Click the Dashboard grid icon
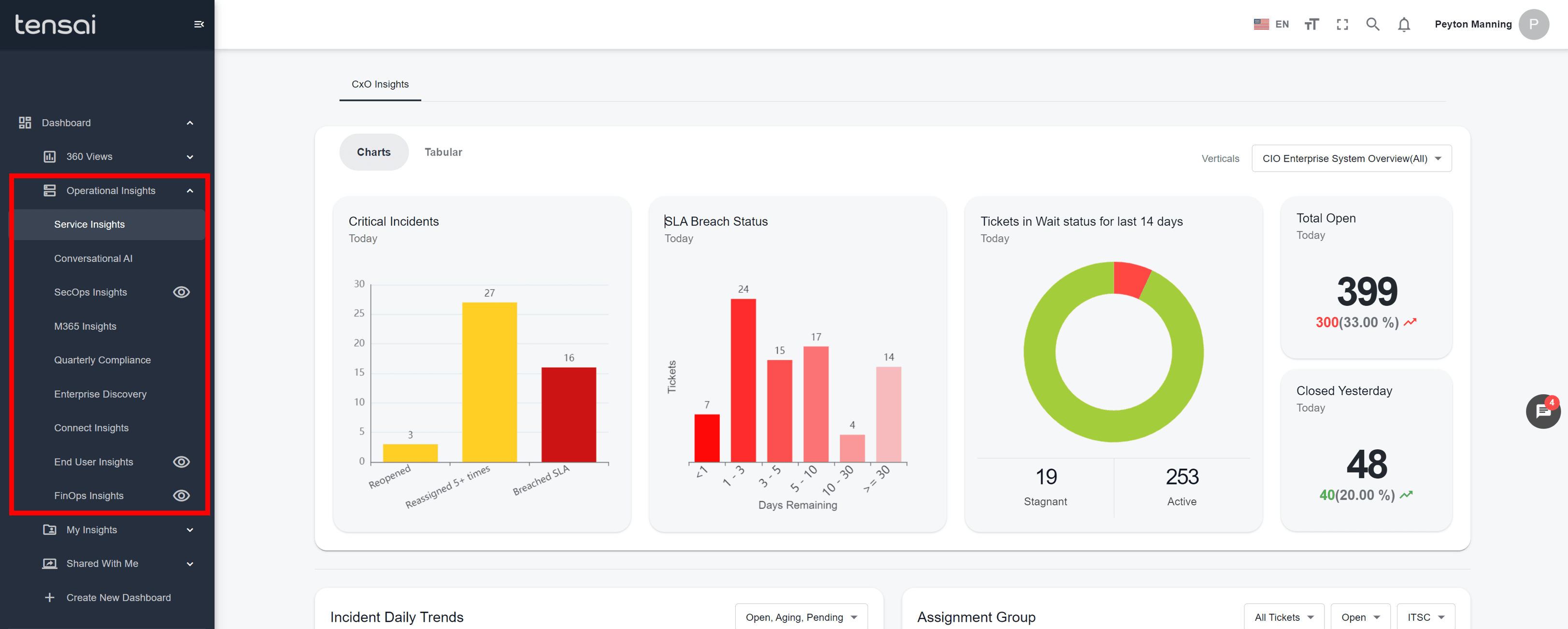Viewport: 1568px width, 629px height. [x=25, y=123]
